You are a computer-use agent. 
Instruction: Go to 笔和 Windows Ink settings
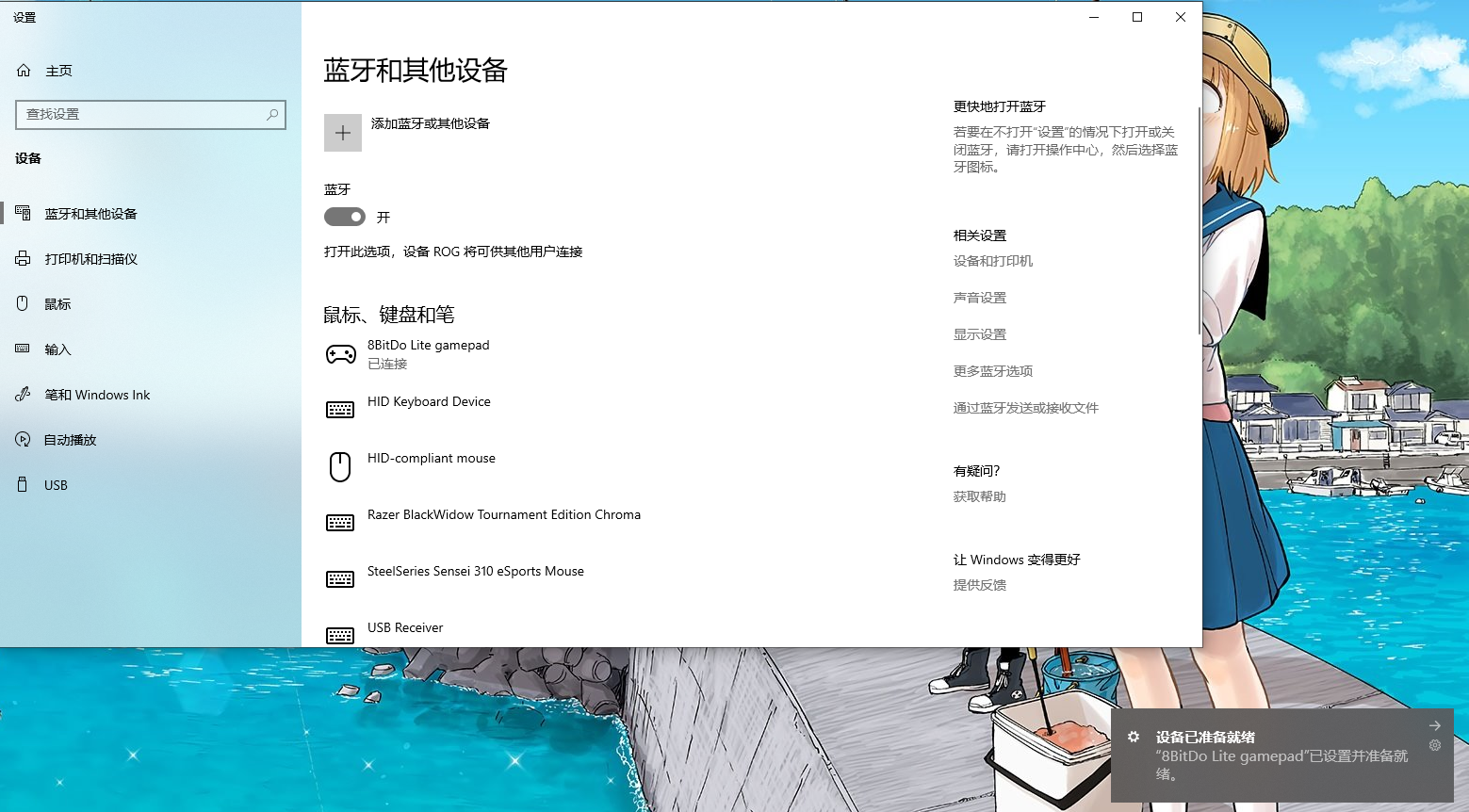97,395
